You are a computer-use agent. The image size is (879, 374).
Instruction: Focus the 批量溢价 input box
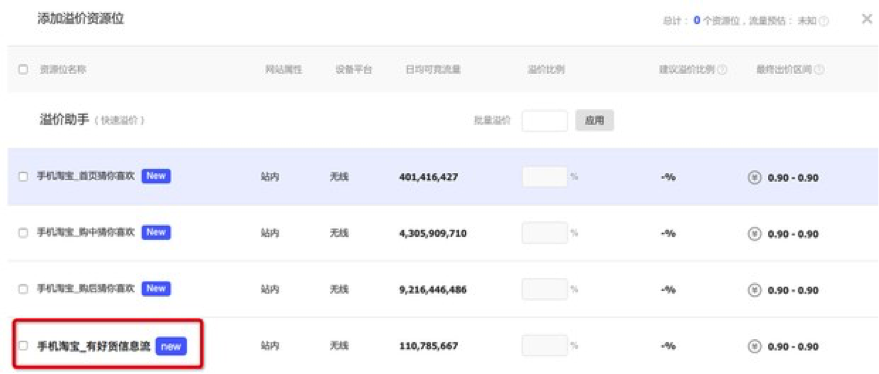tap(545, 121)
